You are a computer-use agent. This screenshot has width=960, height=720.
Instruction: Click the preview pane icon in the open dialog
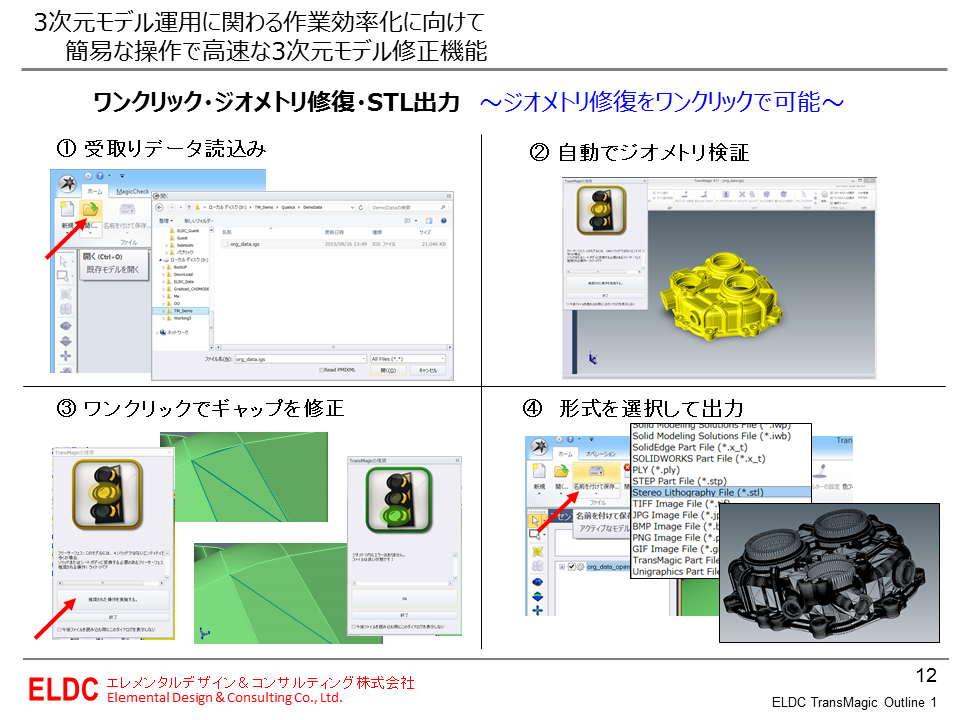click(x=429, y=220)
